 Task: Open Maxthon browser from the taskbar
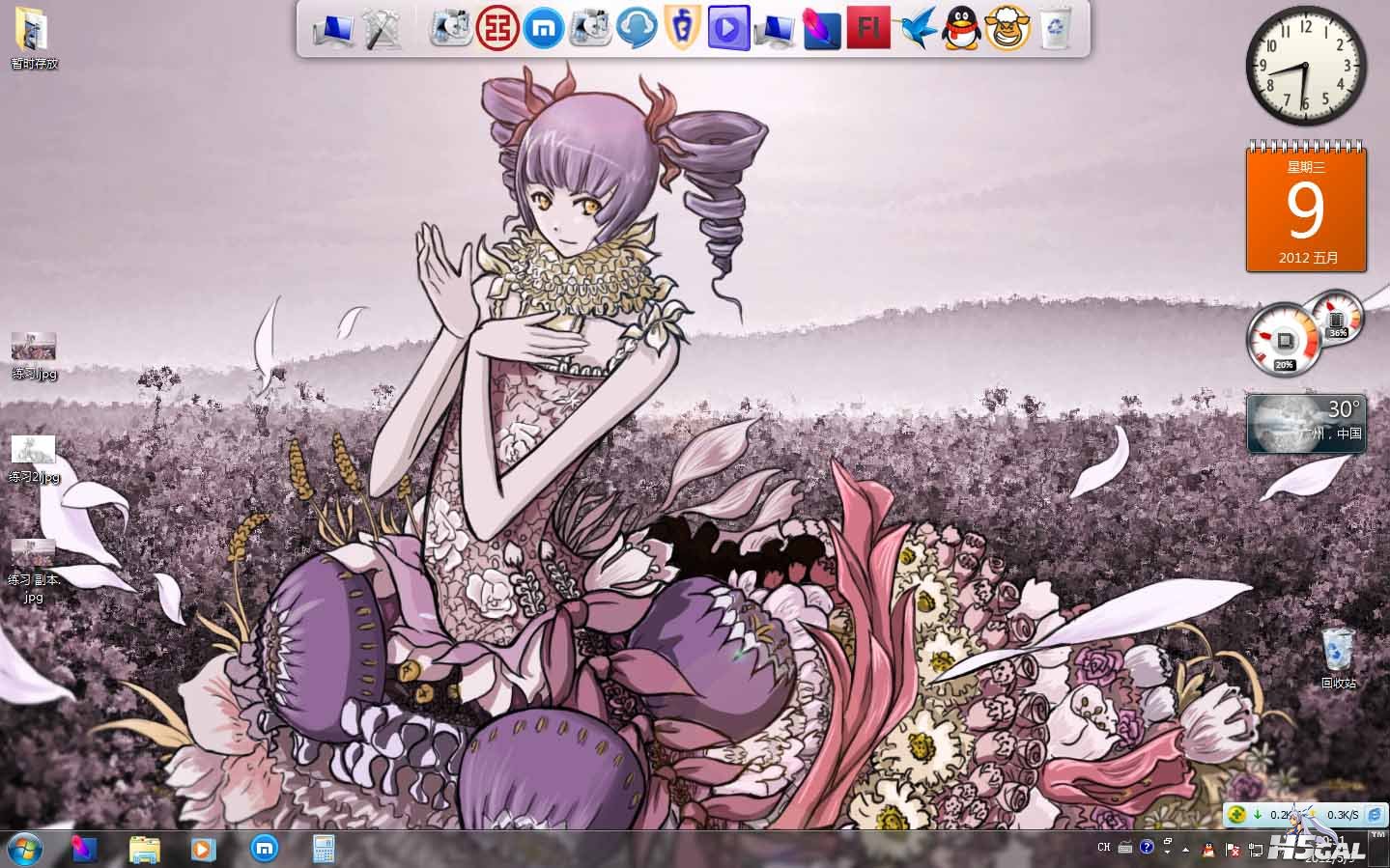pos(265,850)
